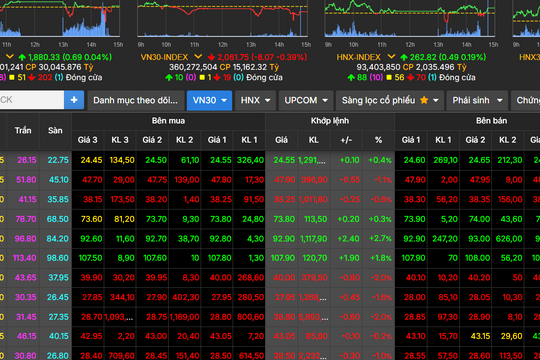Click the blue plus add-symbol button
Viewport: 540px width, 360px height.
pyautogui.click(x=74, y=100)
